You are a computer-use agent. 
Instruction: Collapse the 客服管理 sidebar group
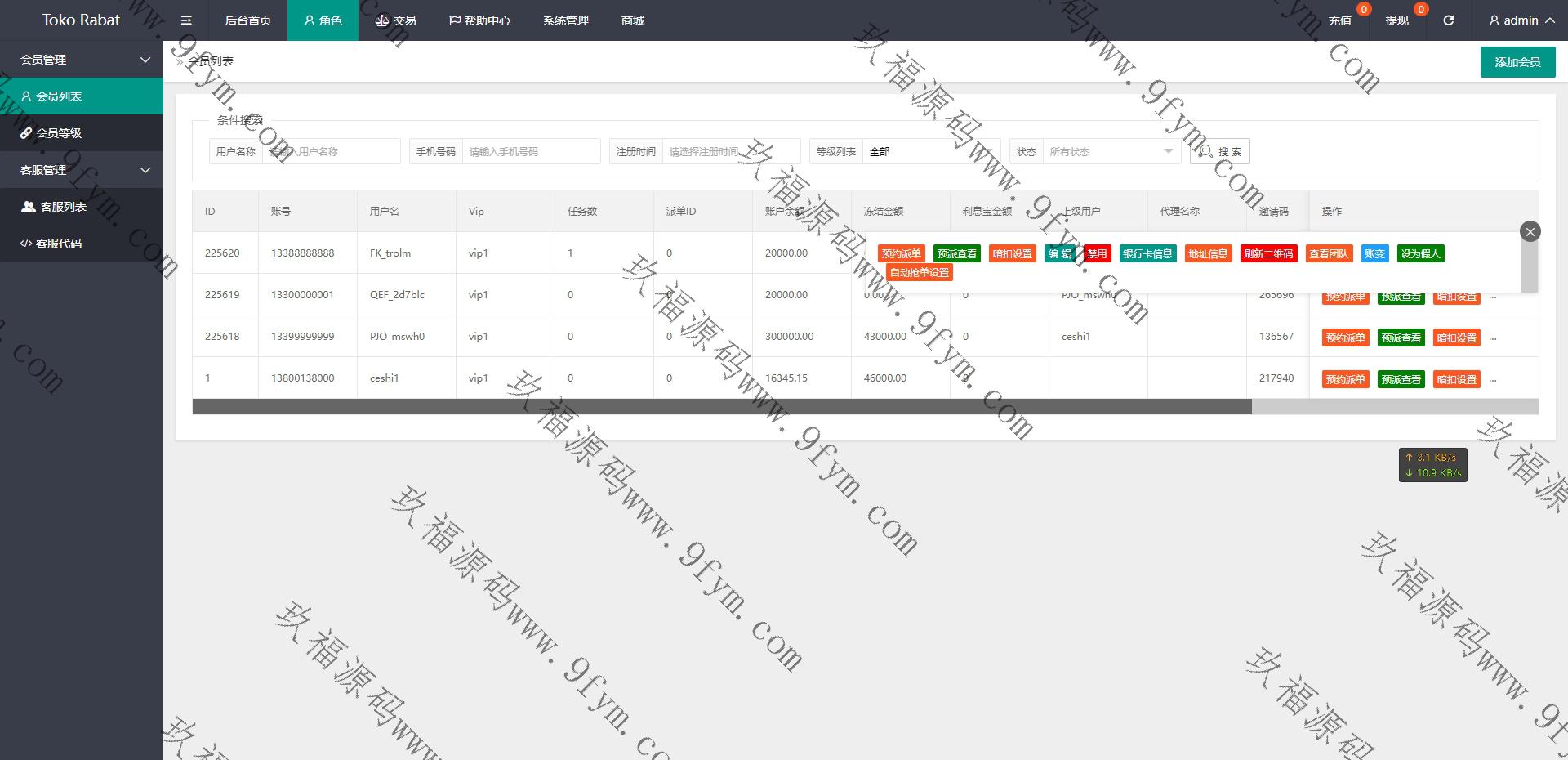click(82, 170)
